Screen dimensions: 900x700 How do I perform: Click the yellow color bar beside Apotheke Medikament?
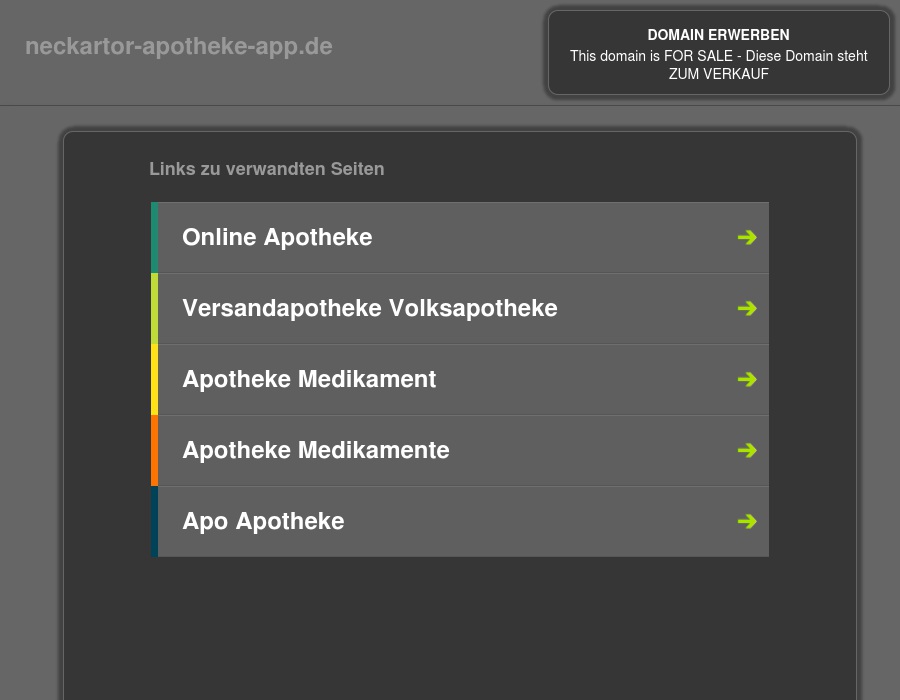tap(155, 379)
